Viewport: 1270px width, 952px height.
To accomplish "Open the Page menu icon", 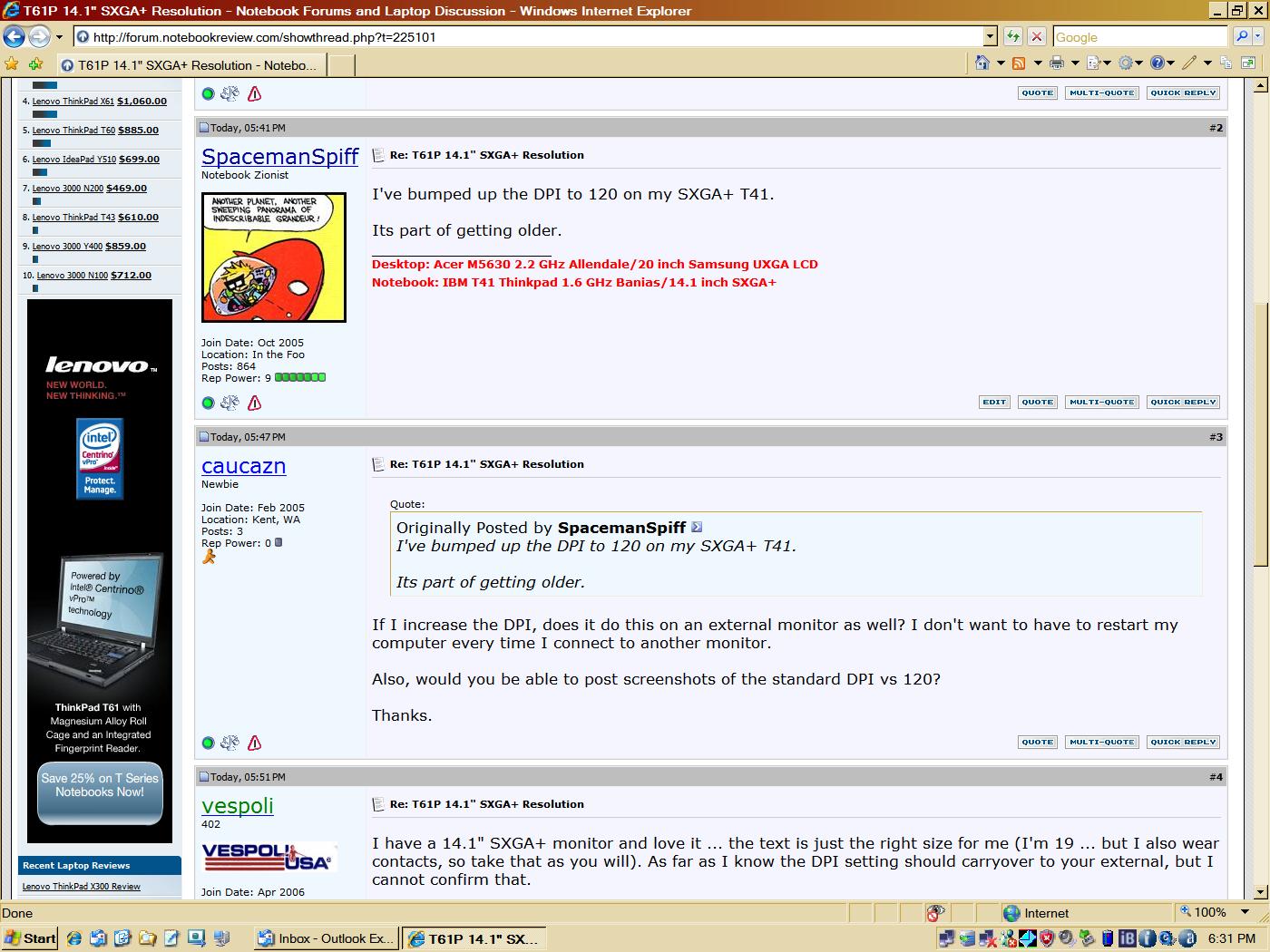I will (x=1093, y=63).
